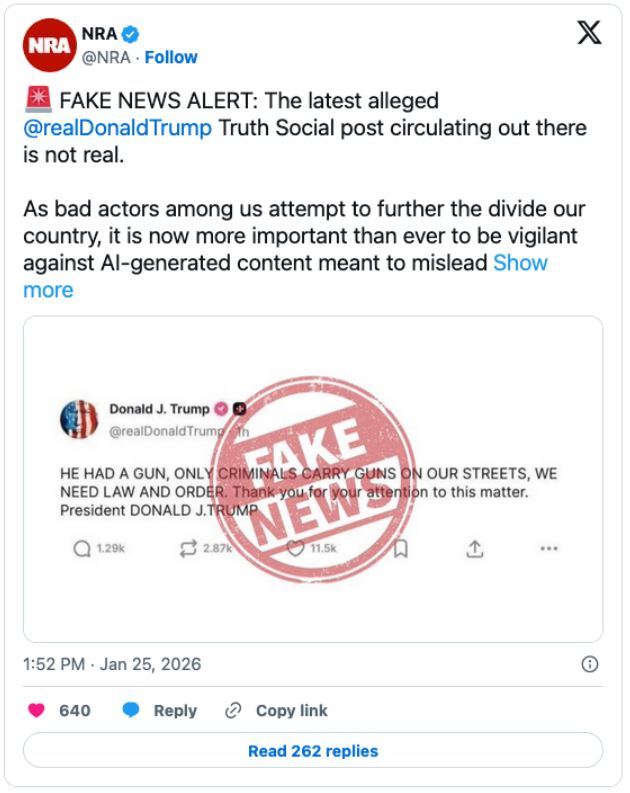Click the embedded post's share icon
Screen dimensions: 630x793
475,548
